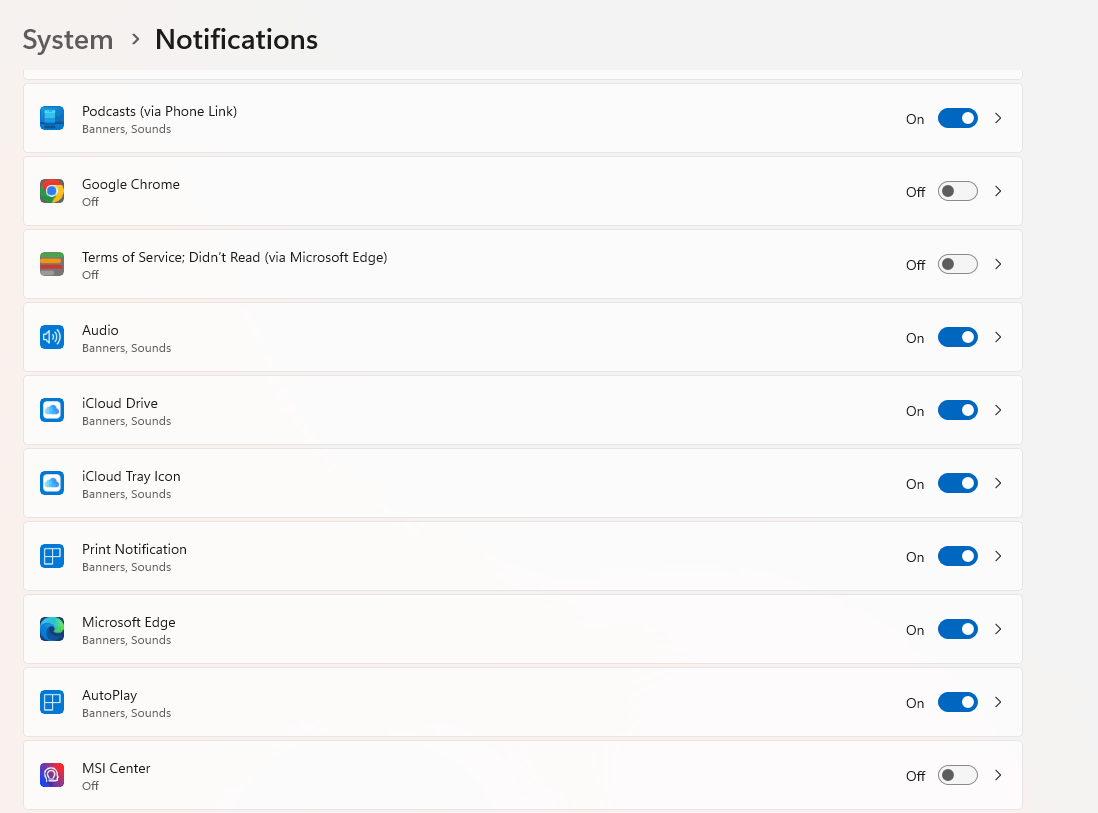Go back to System breadcrumb
The height and width of the screenshot is (813, 1098).
[x=68, y=40]
